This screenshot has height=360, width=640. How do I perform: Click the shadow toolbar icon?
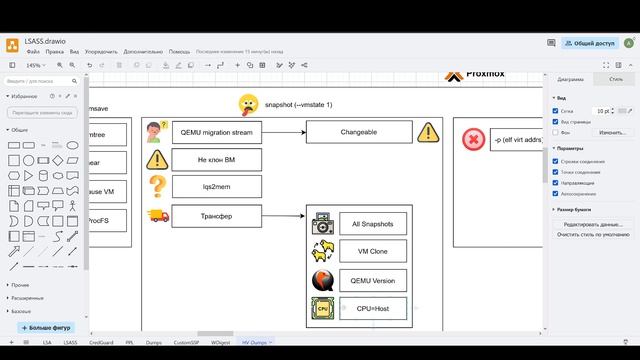click(x=191, y=65)
